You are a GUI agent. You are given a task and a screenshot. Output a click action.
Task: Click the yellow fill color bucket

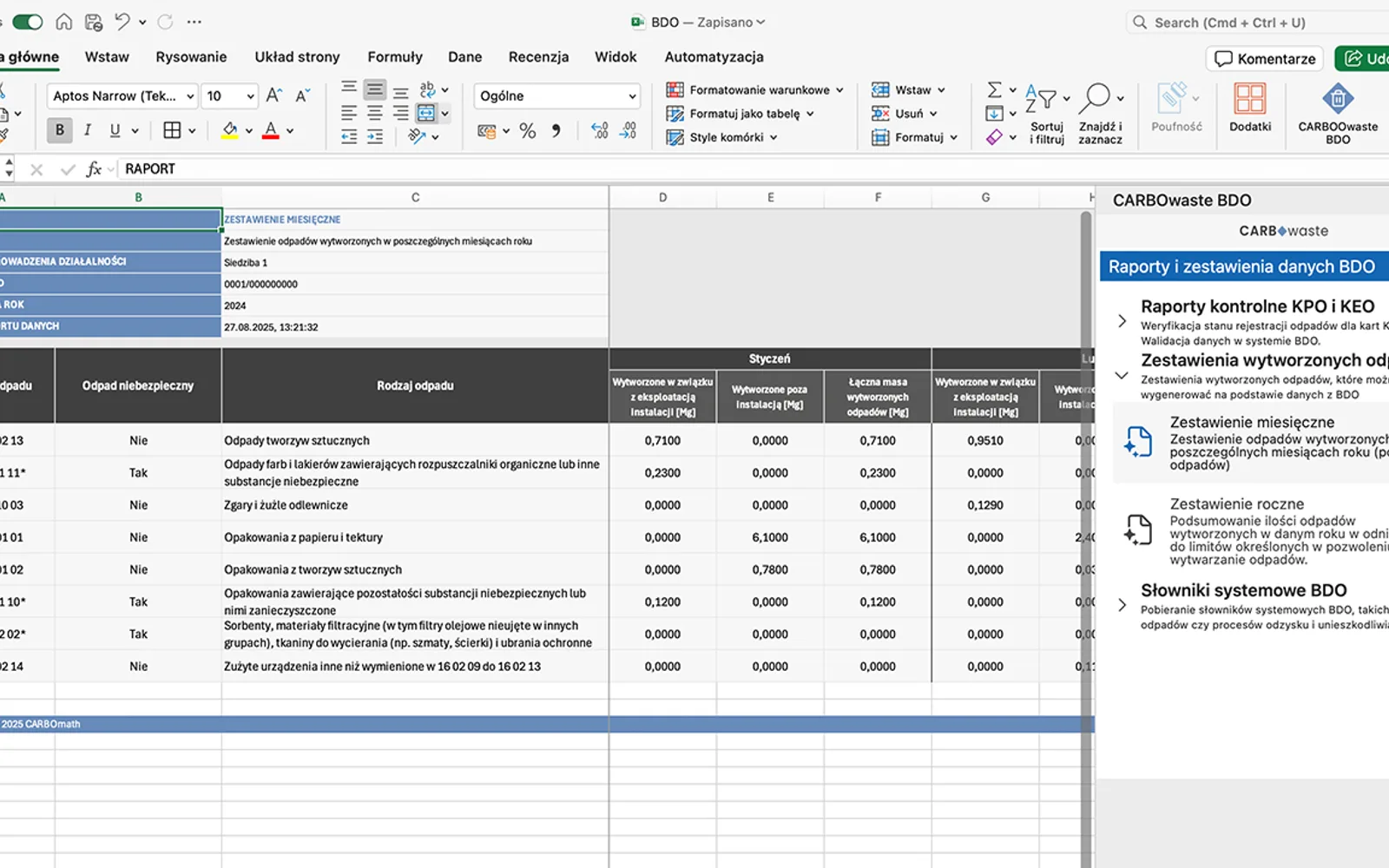(x=229, y=130)
